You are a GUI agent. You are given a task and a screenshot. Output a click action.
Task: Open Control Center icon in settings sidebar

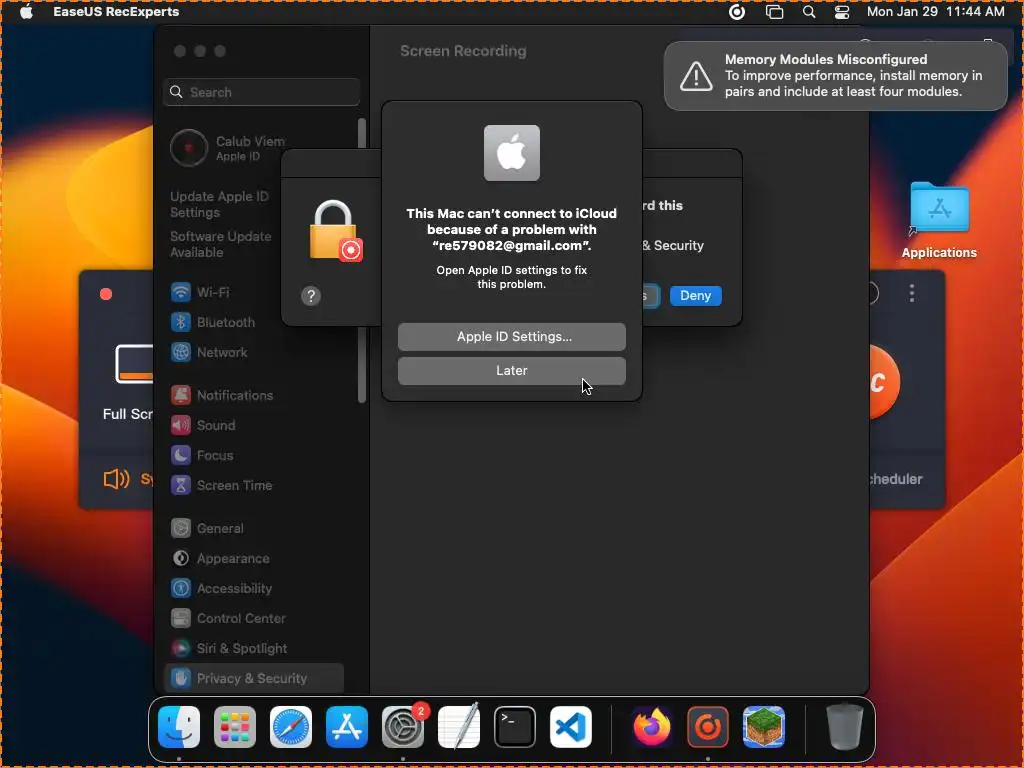[181, 618]
